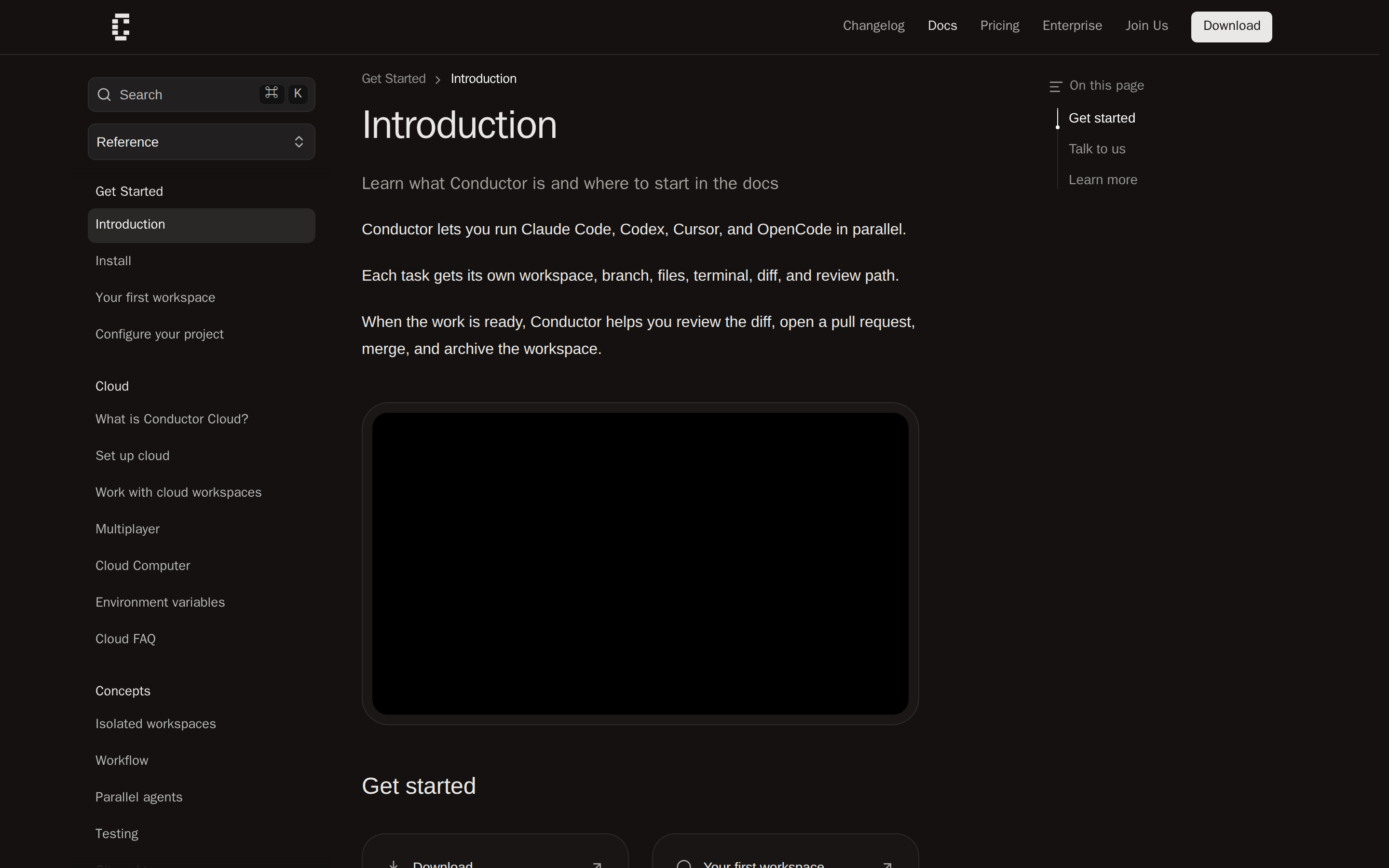This screenshot has width=1389, height=868.
Task: Click Get Started breadcrumb link
Action: point(394,79)
